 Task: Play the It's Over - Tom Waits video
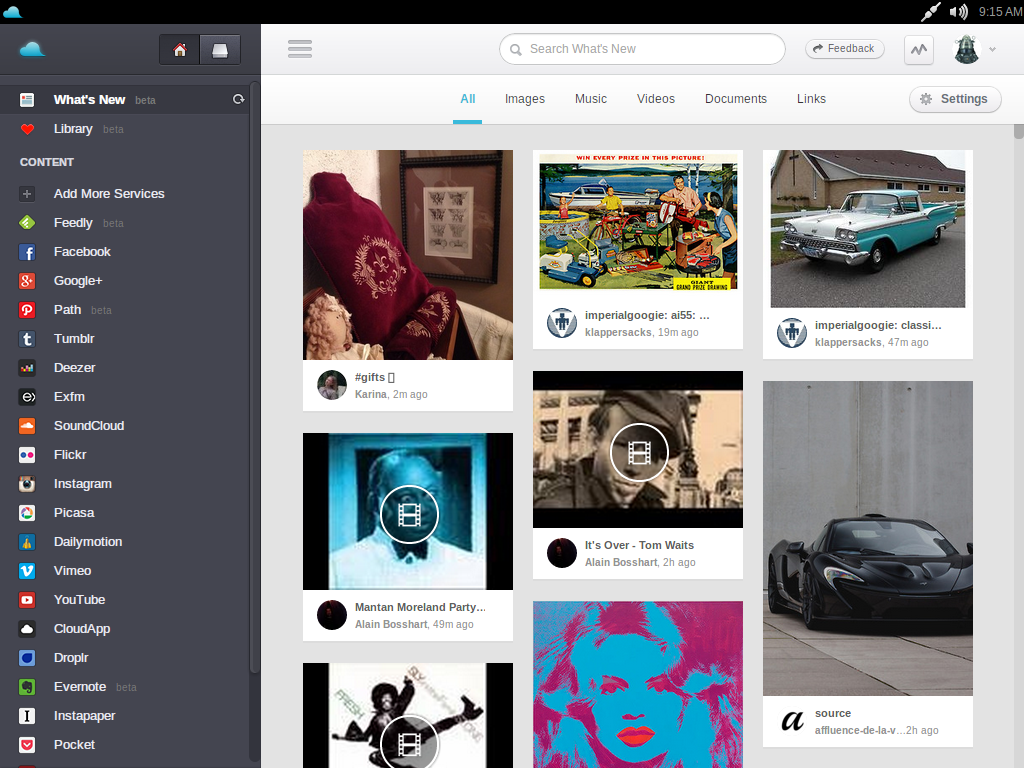click(x=638, y=451)
